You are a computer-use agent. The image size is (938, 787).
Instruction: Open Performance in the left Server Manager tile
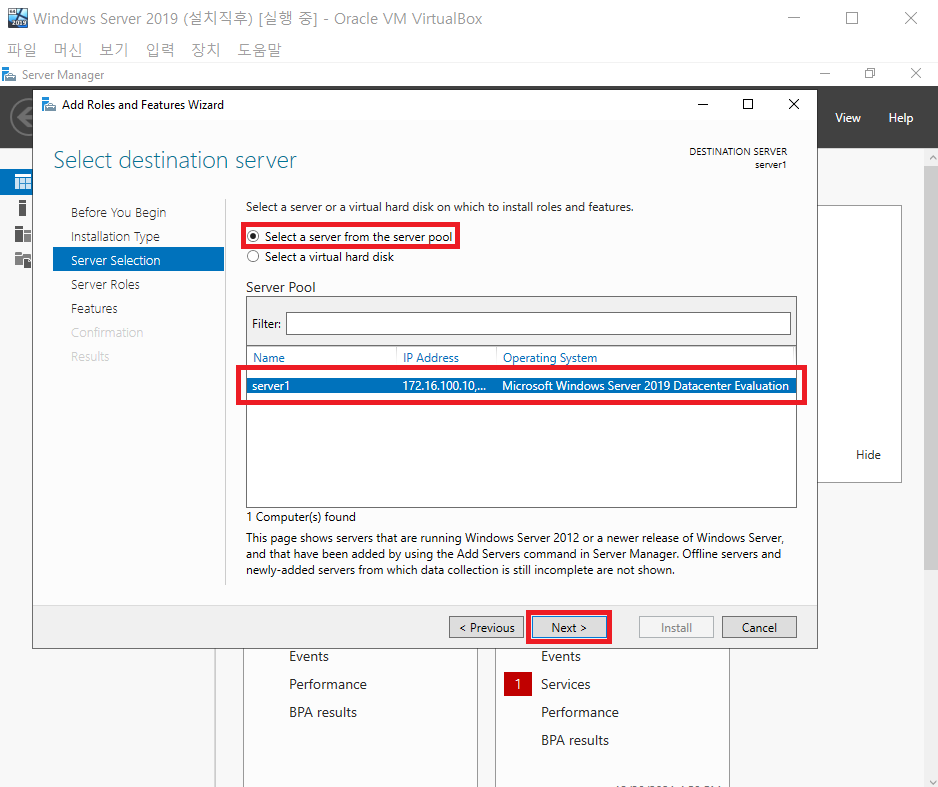click(328, 684)
